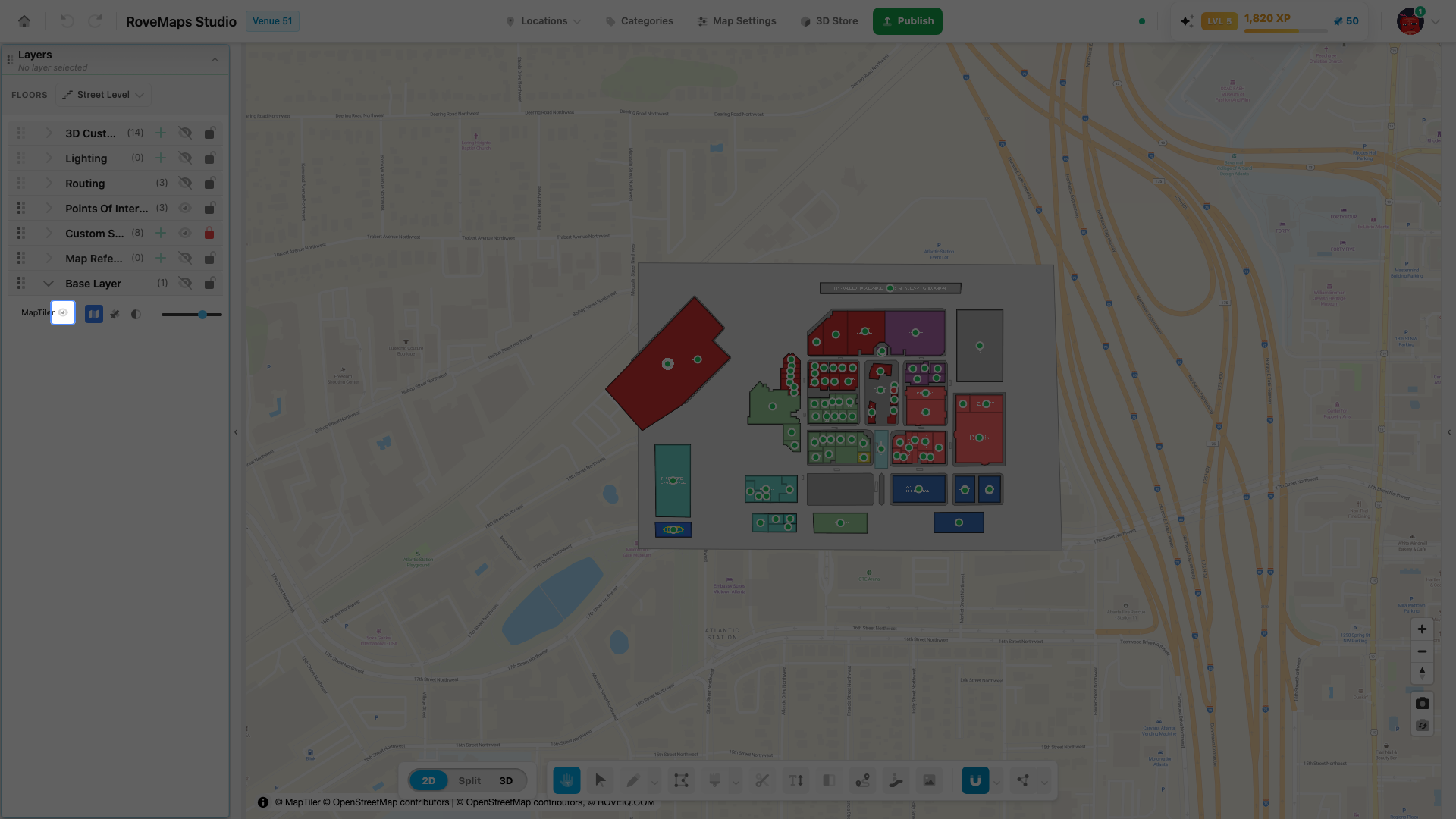Viewport: 1456px width, 819px height.
Task: Select the text height tool
Action: tap(795, 780)
